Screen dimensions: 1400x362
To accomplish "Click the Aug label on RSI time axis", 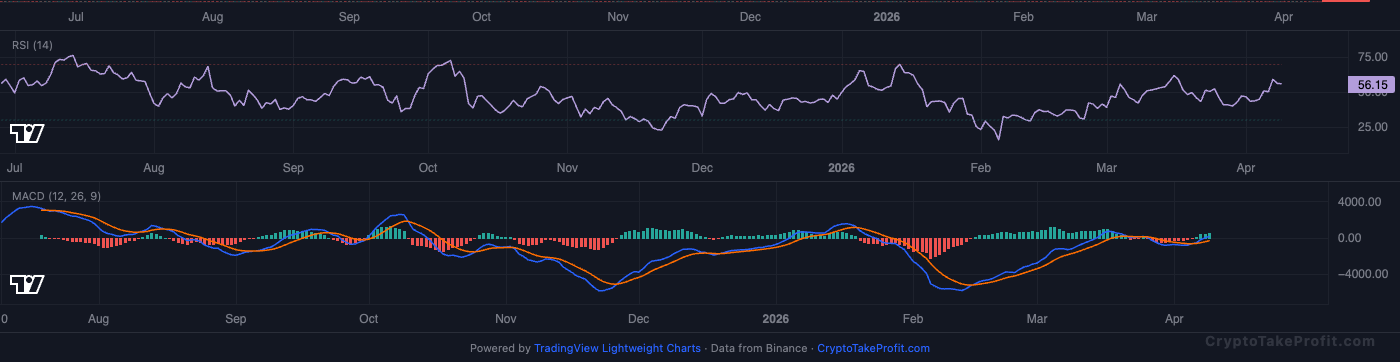I will point(154,168).
